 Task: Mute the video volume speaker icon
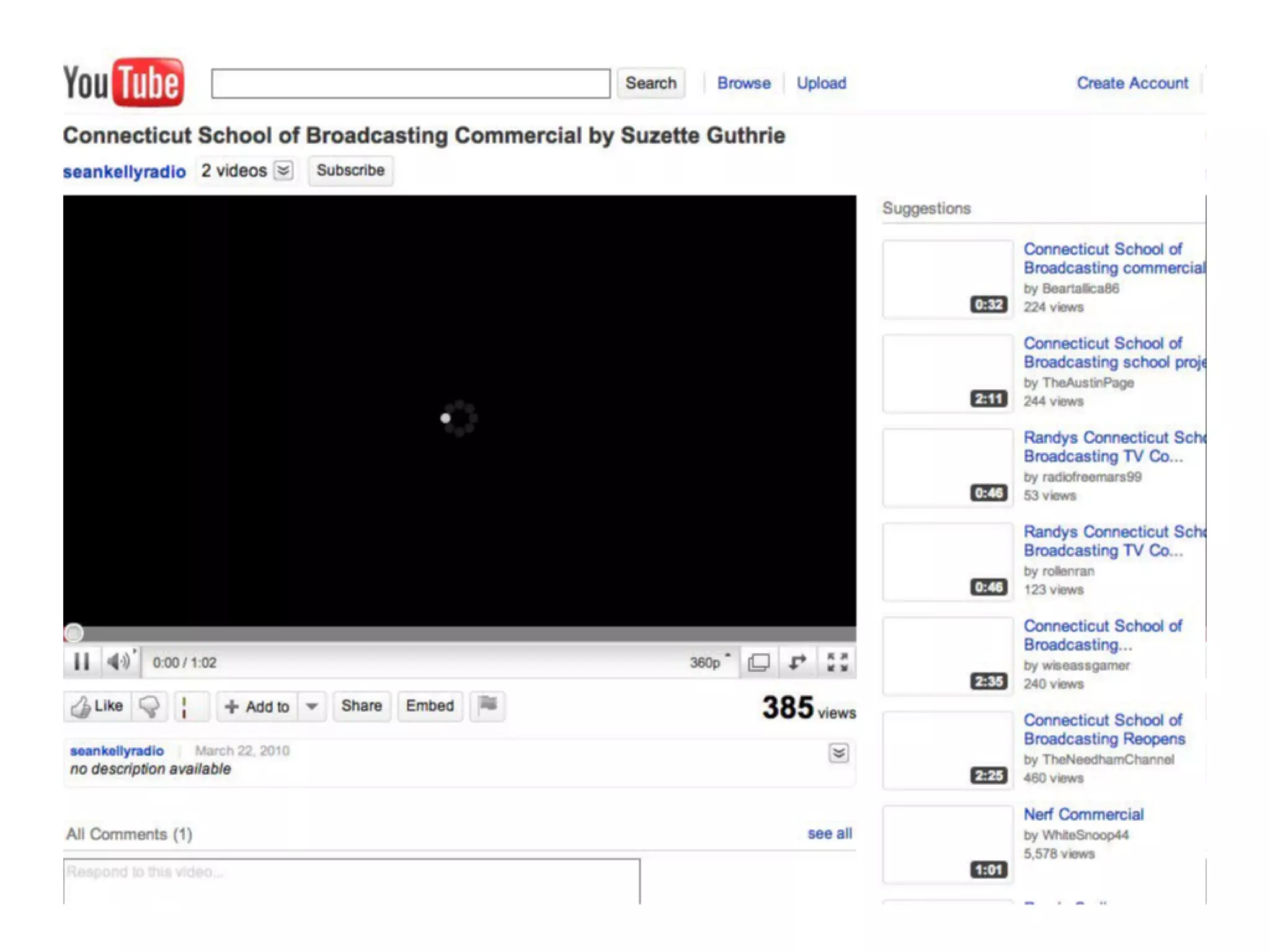(x=118, y=662)
